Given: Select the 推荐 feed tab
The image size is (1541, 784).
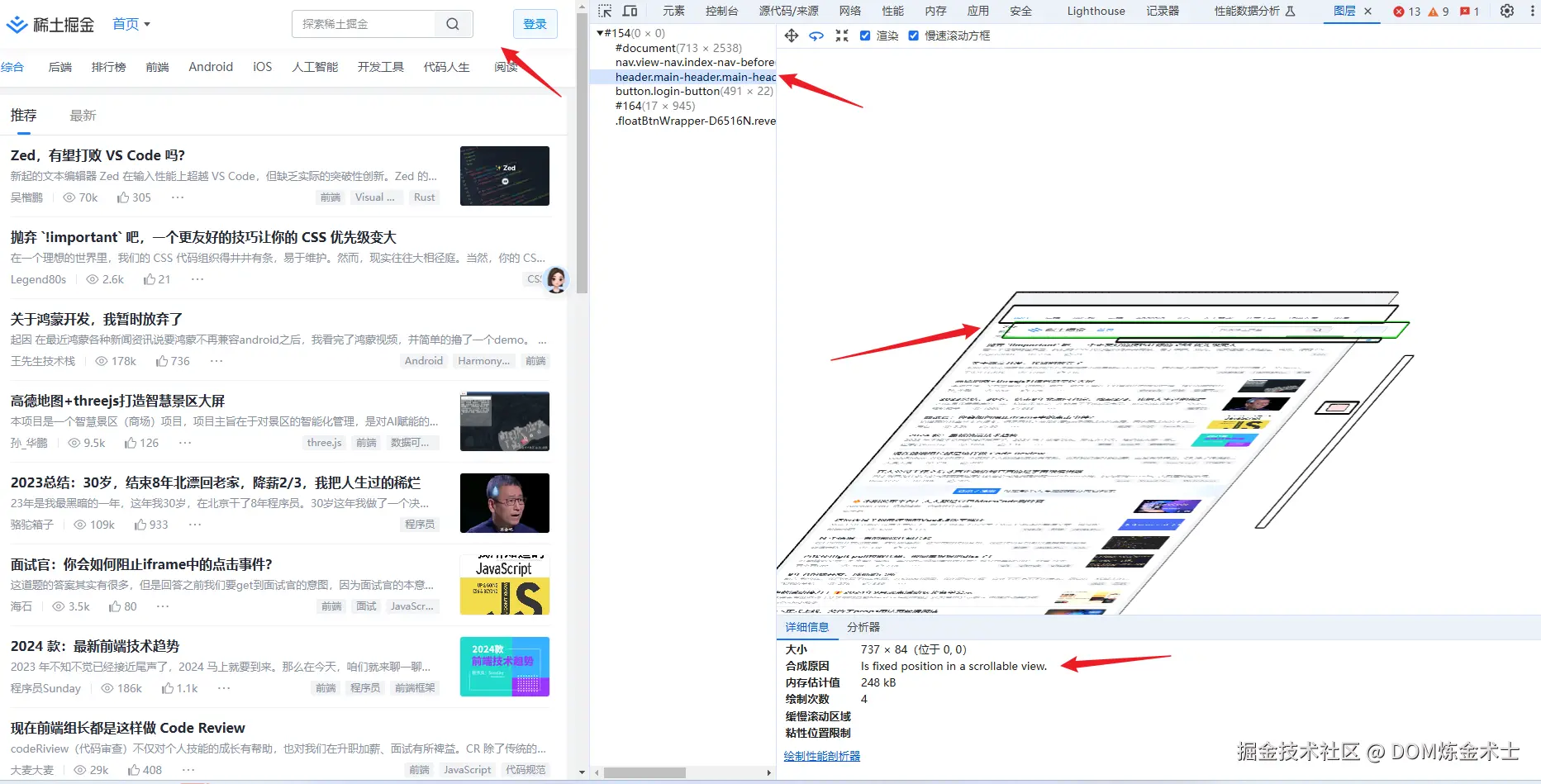Looking at the screenshot, I should (x=23, y=116).
